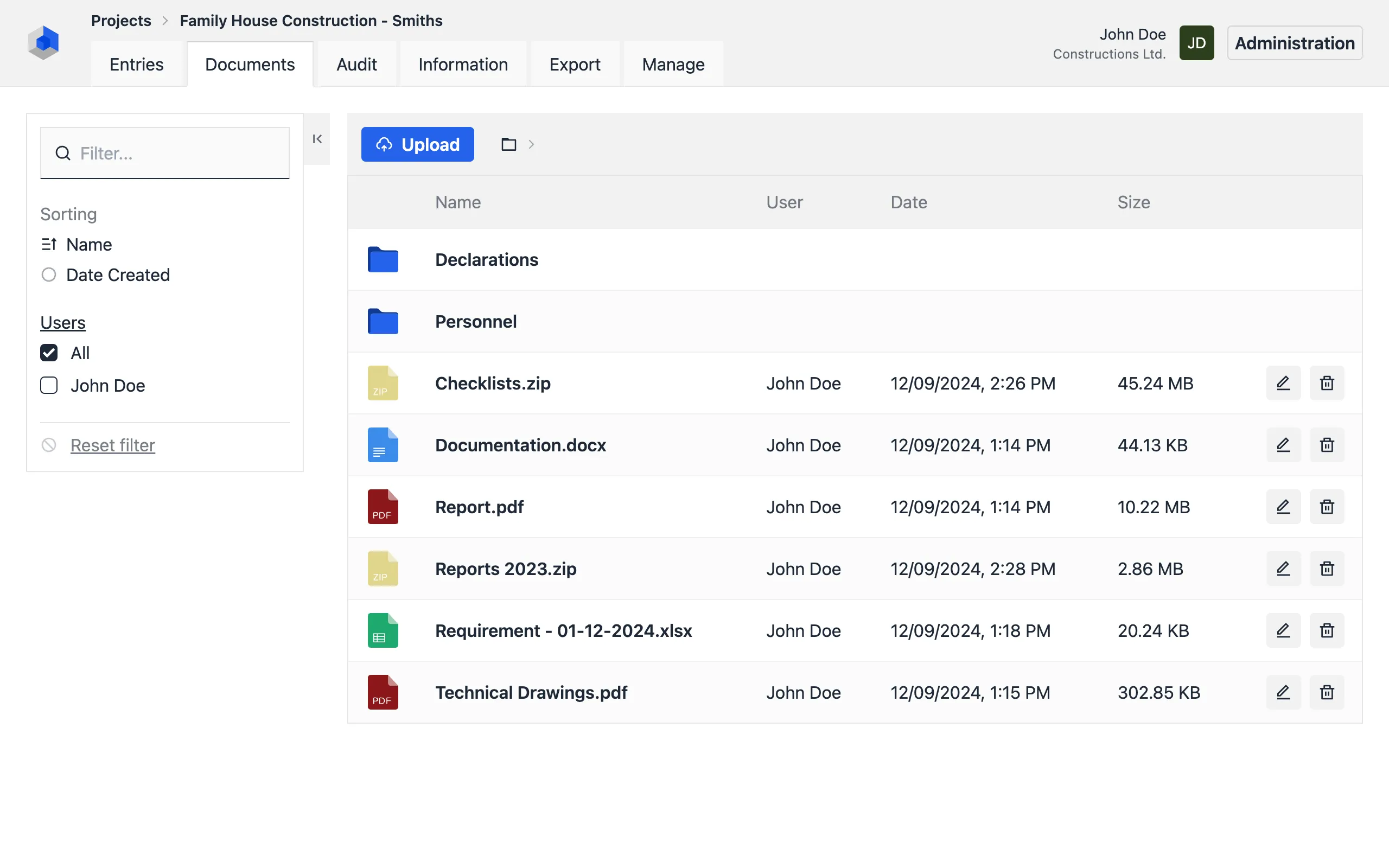This screenshot has width=1389, height=868.
Task: Click Family House Construction - Smiths breadcrumb
Action: [x=311, y=21]
